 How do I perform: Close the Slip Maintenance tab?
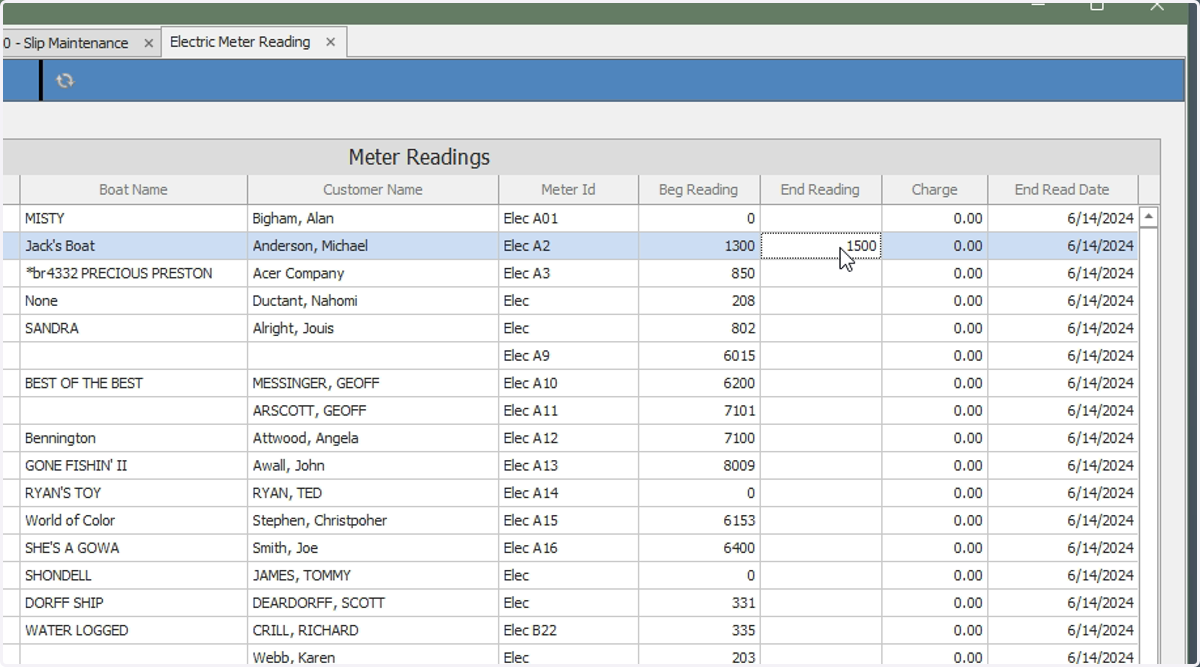[x=149, y=43]
